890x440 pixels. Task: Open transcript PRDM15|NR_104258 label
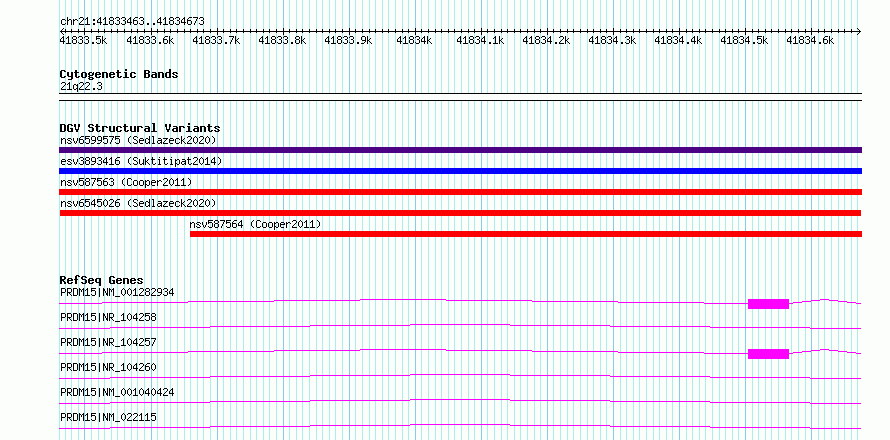coord(108,317)
